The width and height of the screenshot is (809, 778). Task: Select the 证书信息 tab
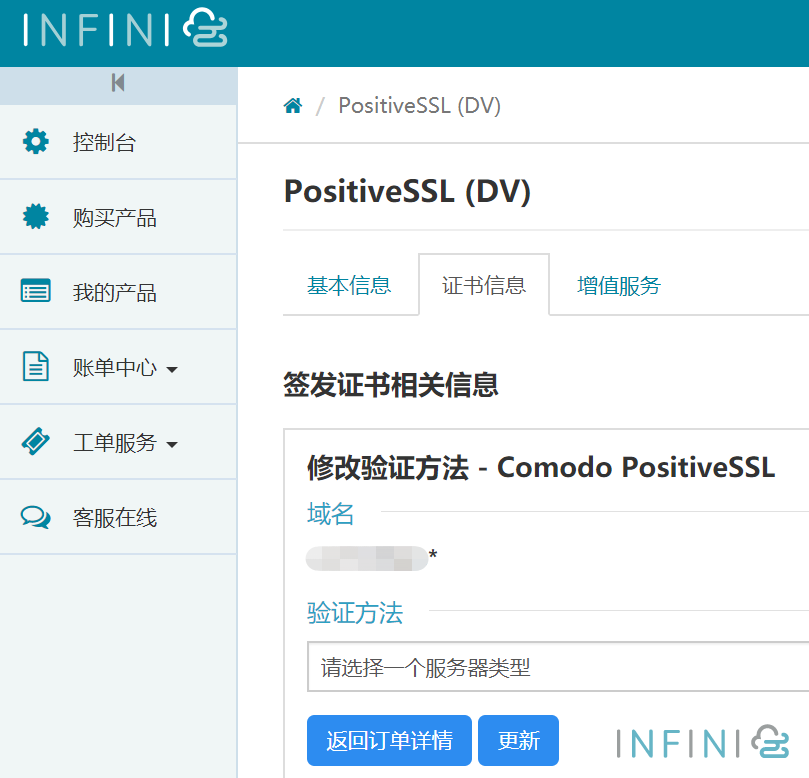[484, 285]
